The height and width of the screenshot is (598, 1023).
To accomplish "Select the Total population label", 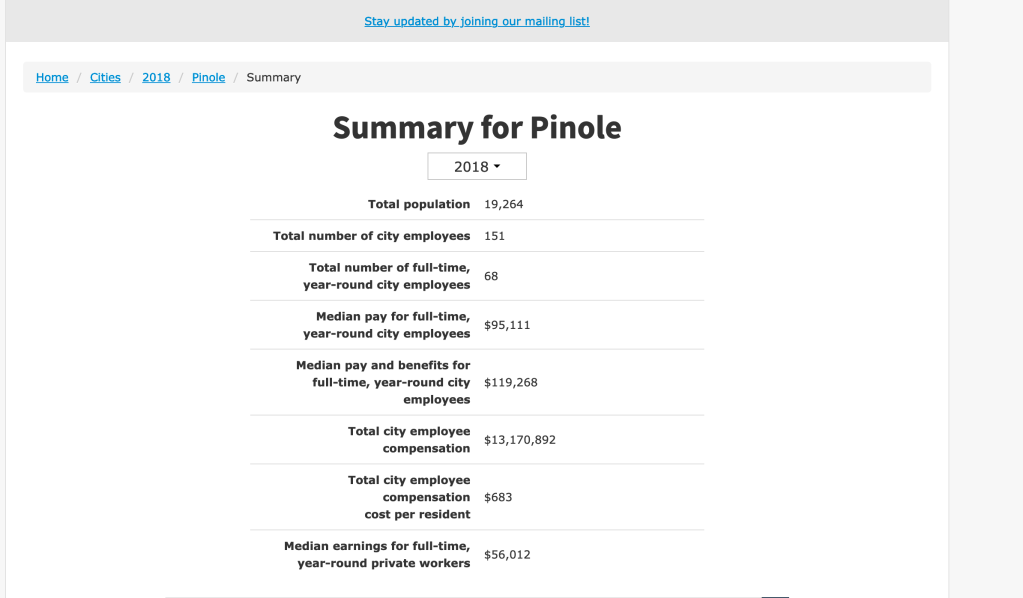I will pos(418,204).
